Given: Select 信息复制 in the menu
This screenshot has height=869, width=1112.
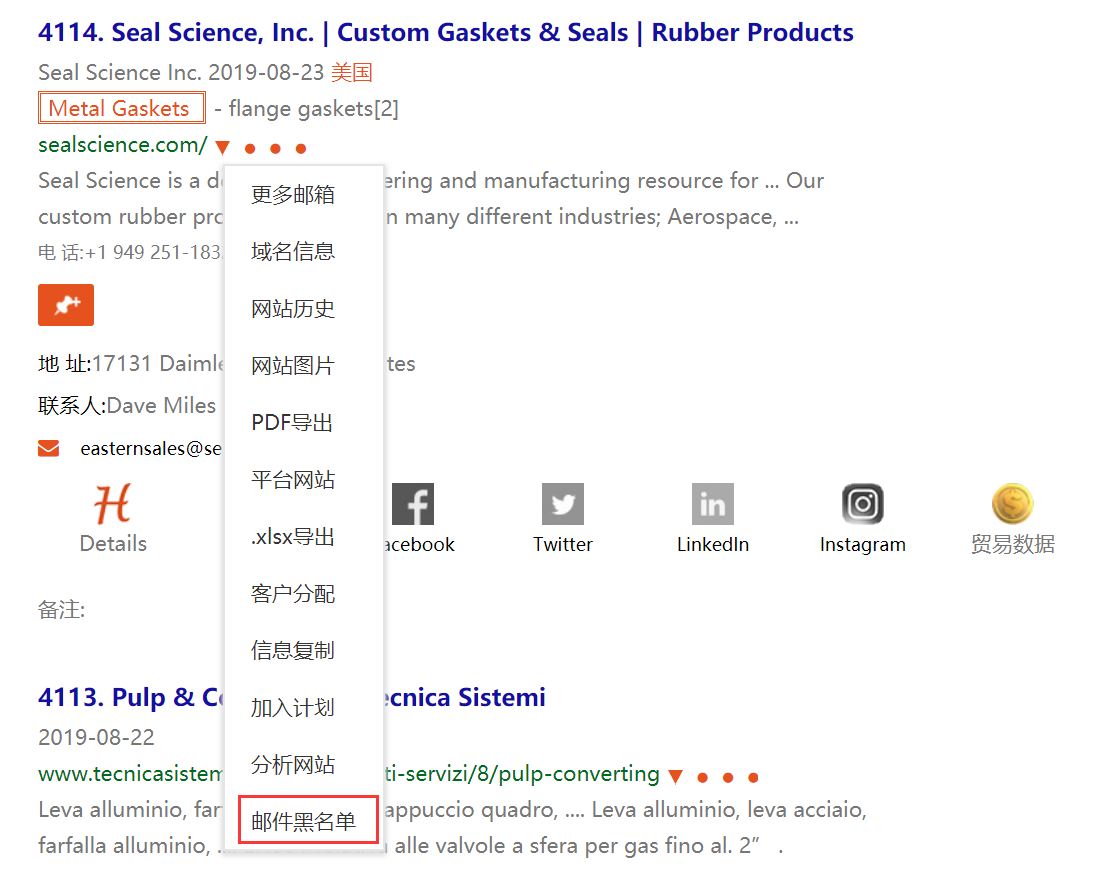Looking at the screenshot, I should (x=293, y=651).
